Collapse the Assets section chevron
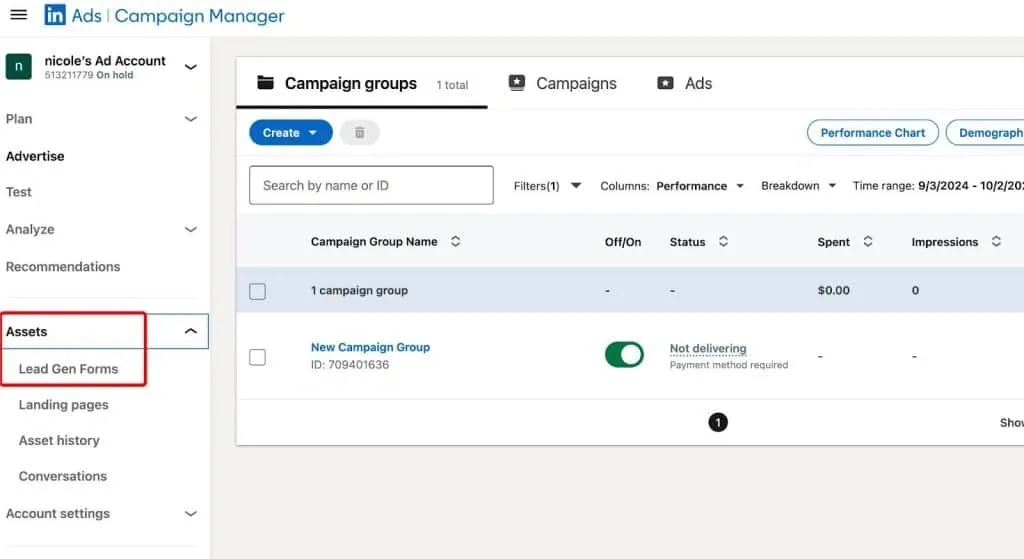The width and height of the screenshot is (1024, 559). [x=191, y=331]
